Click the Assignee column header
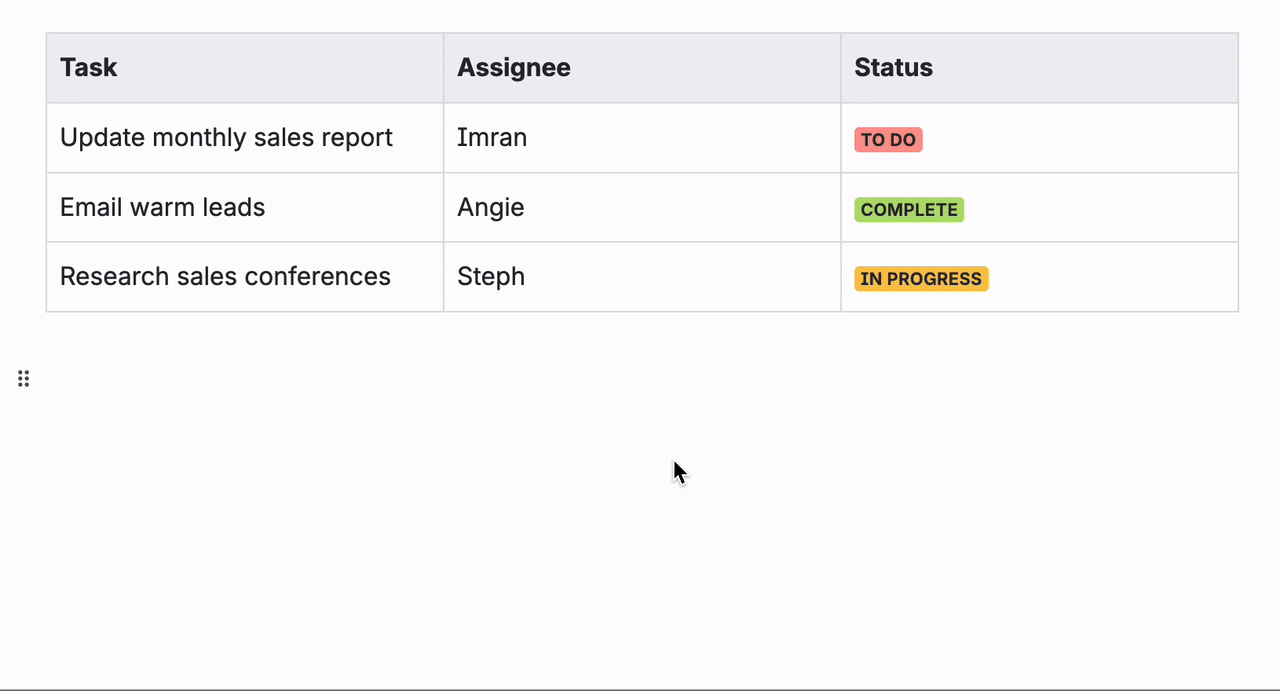 (x=514, y=67)
